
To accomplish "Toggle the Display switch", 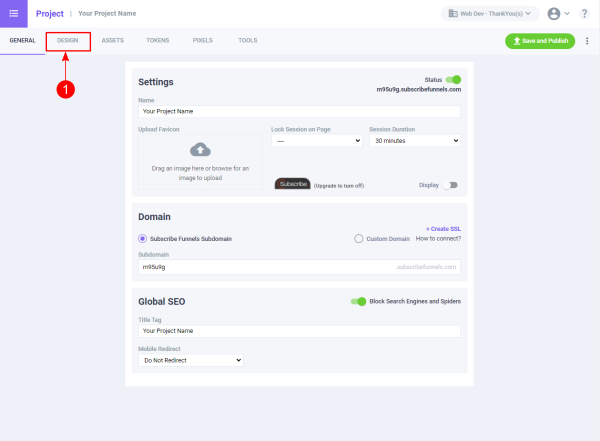I will click(x=451, y=185).
